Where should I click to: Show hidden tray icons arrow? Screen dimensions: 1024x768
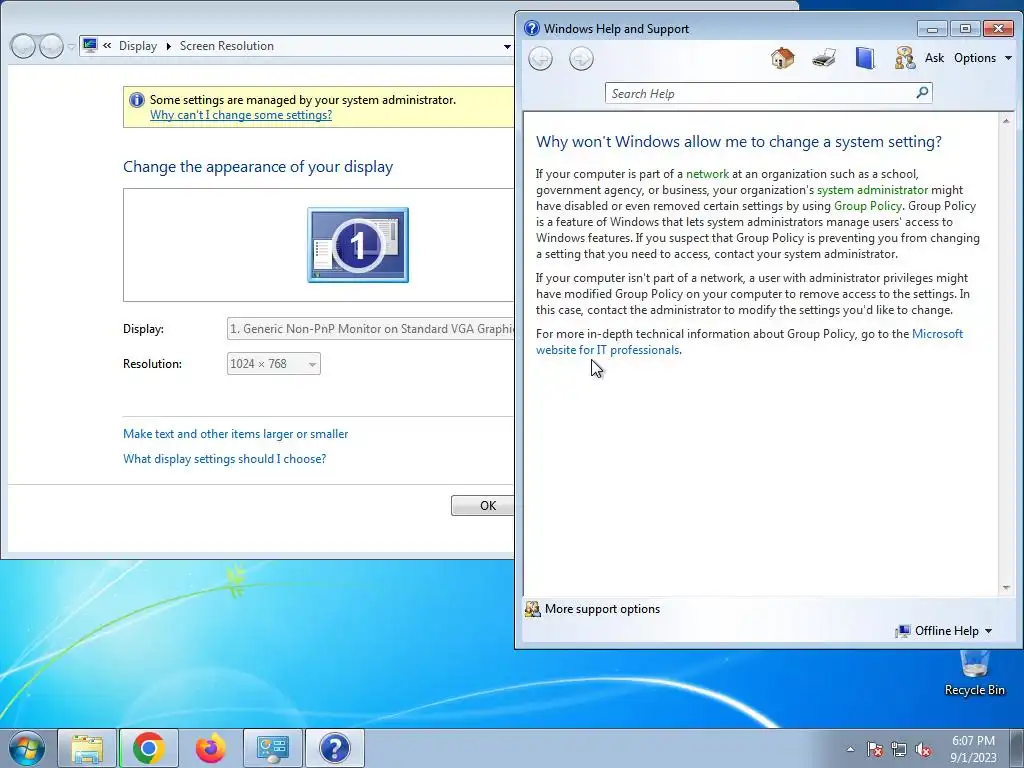coord(850,749)
